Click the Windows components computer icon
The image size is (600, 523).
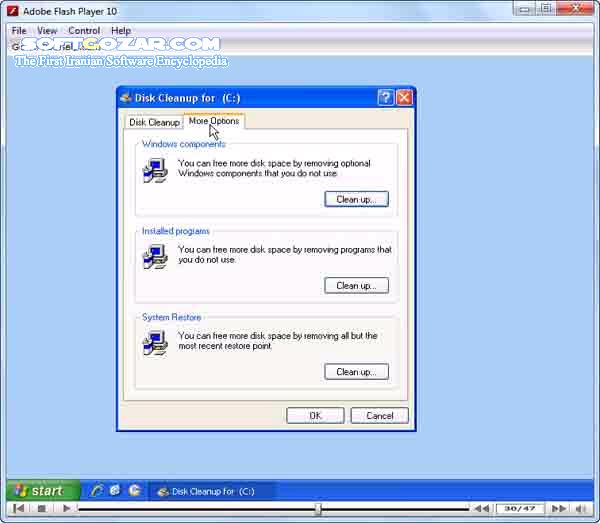pyautogui.click(x=155, y=171)
